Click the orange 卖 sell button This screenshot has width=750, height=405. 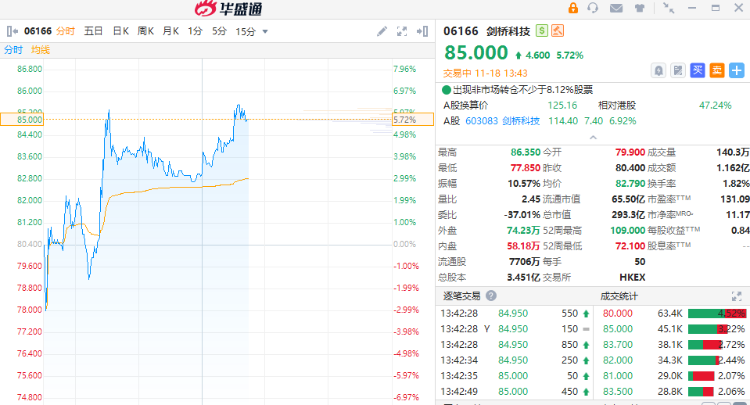coord(717,71)
